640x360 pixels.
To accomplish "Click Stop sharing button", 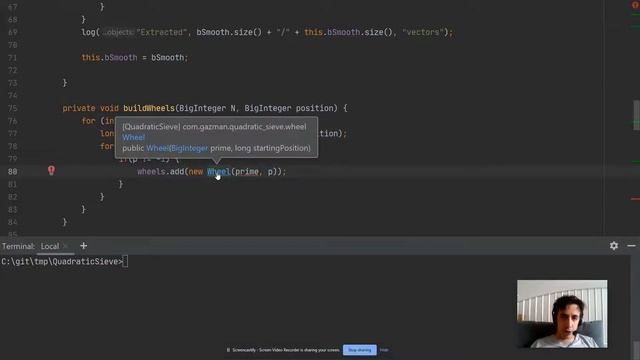I will (360, 350).
